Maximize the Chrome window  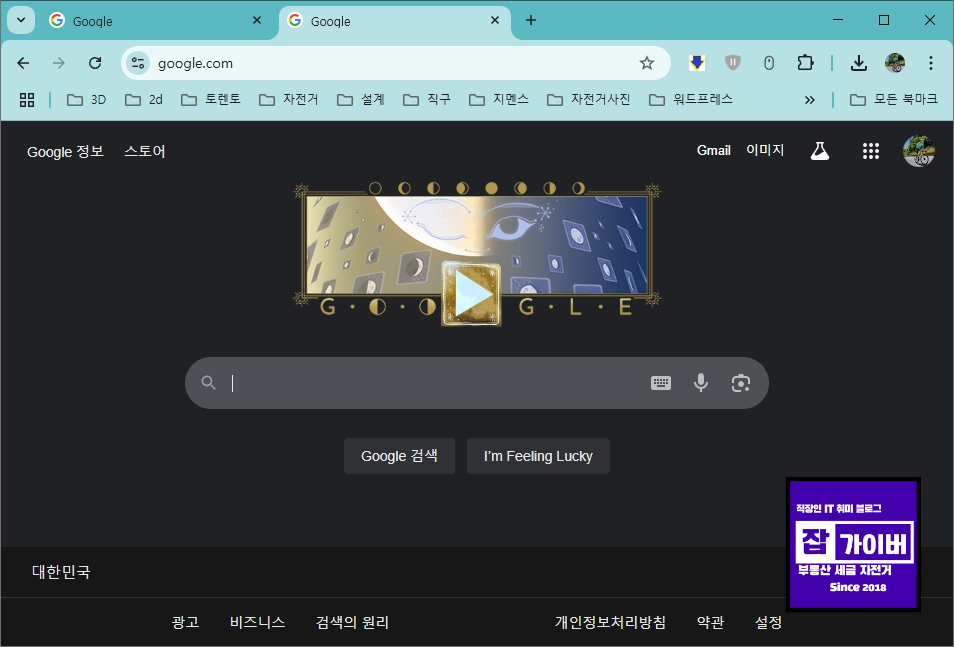click(884, 20)
